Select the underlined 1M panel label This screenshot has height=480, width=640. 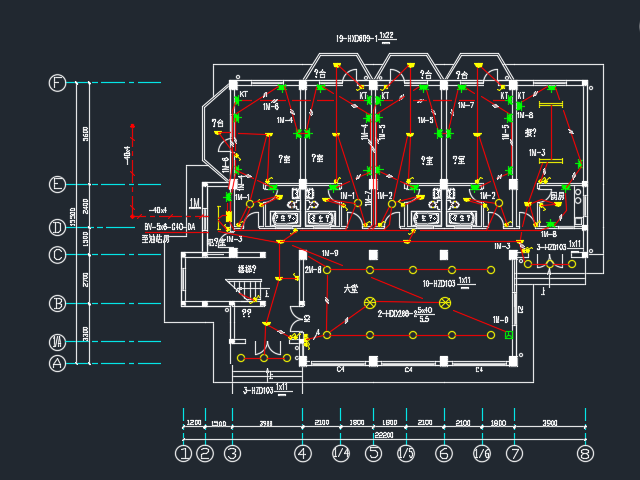tap(195, 203)
